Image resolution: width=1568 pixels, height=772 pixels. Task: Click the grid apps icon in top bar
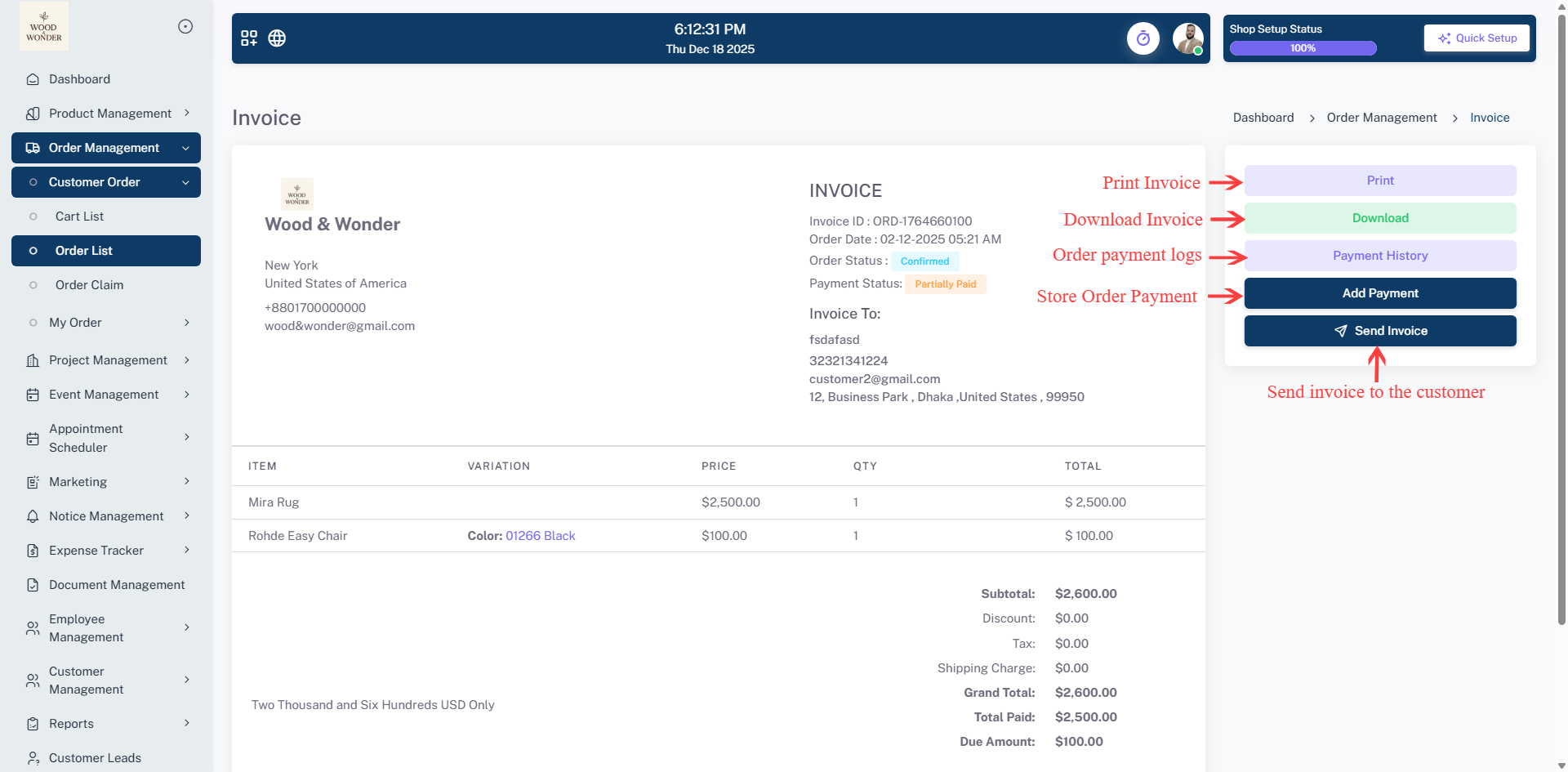click(x=249, y=38)
